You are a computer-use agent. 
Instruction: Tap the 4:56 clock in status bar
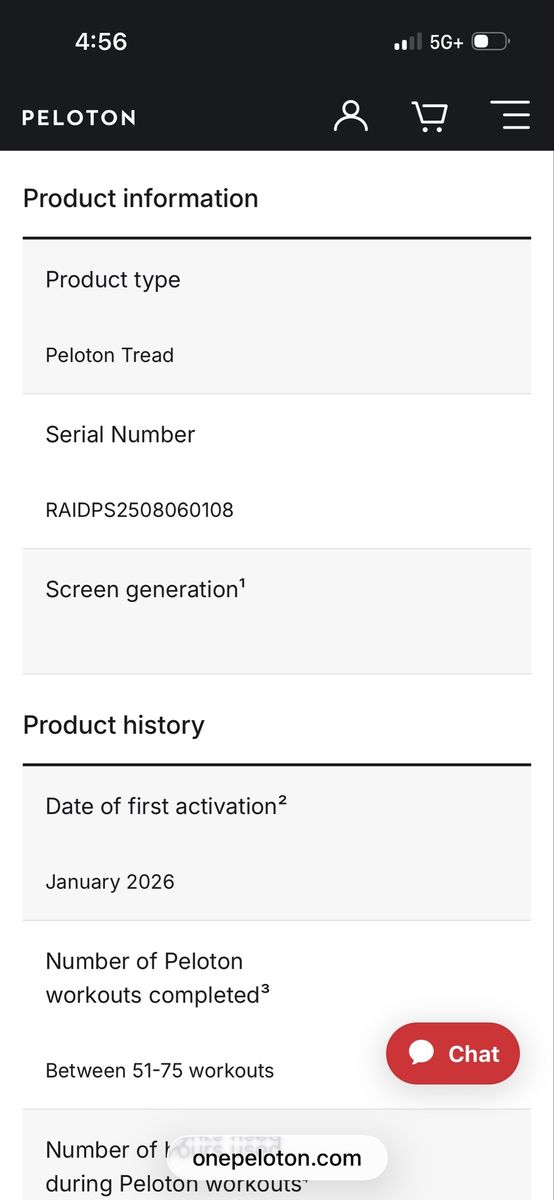coord(101,42)
